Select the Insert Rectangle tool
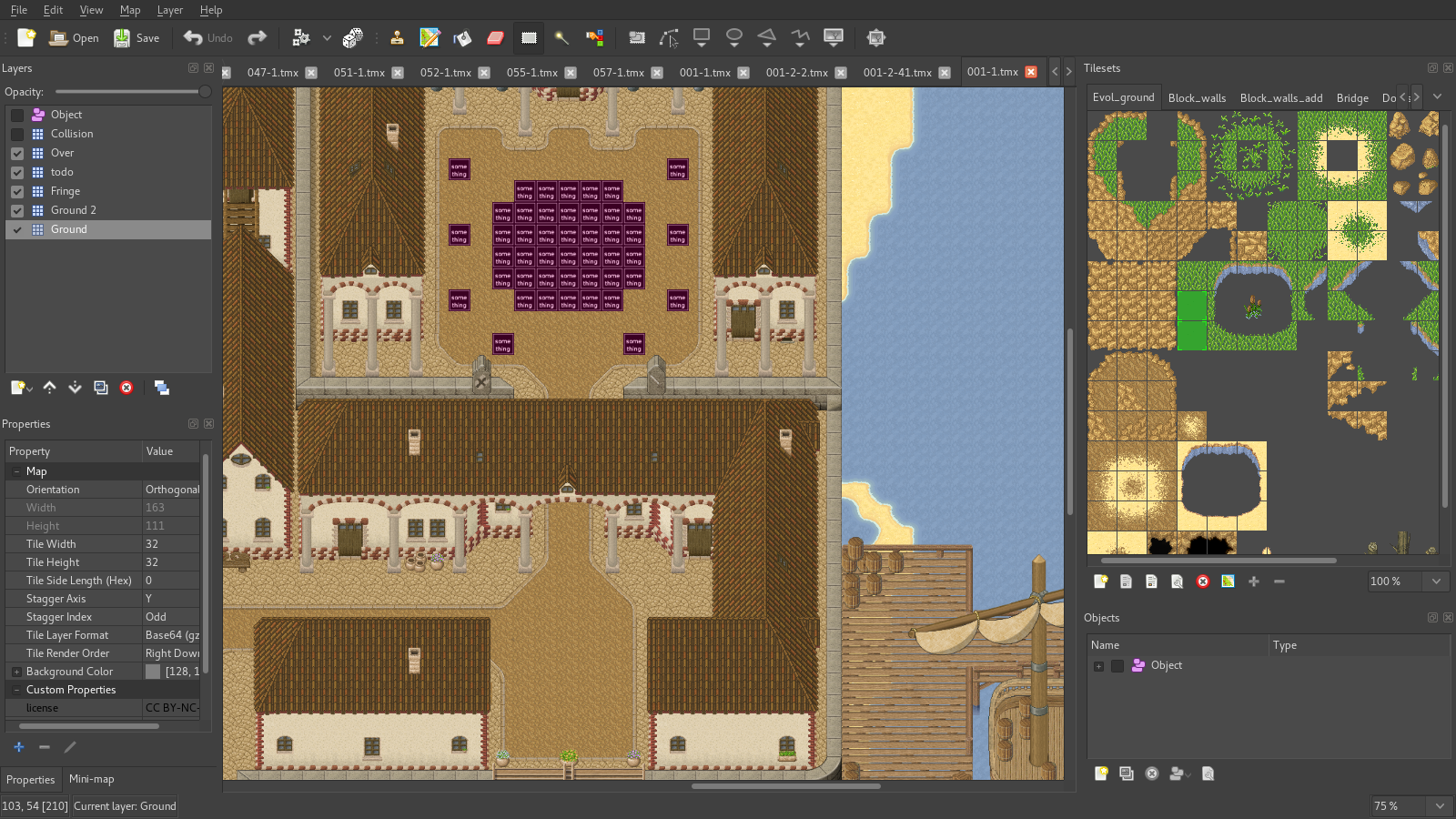The height and width of the screenshot is (819, 1456). [x=702, y=37]
